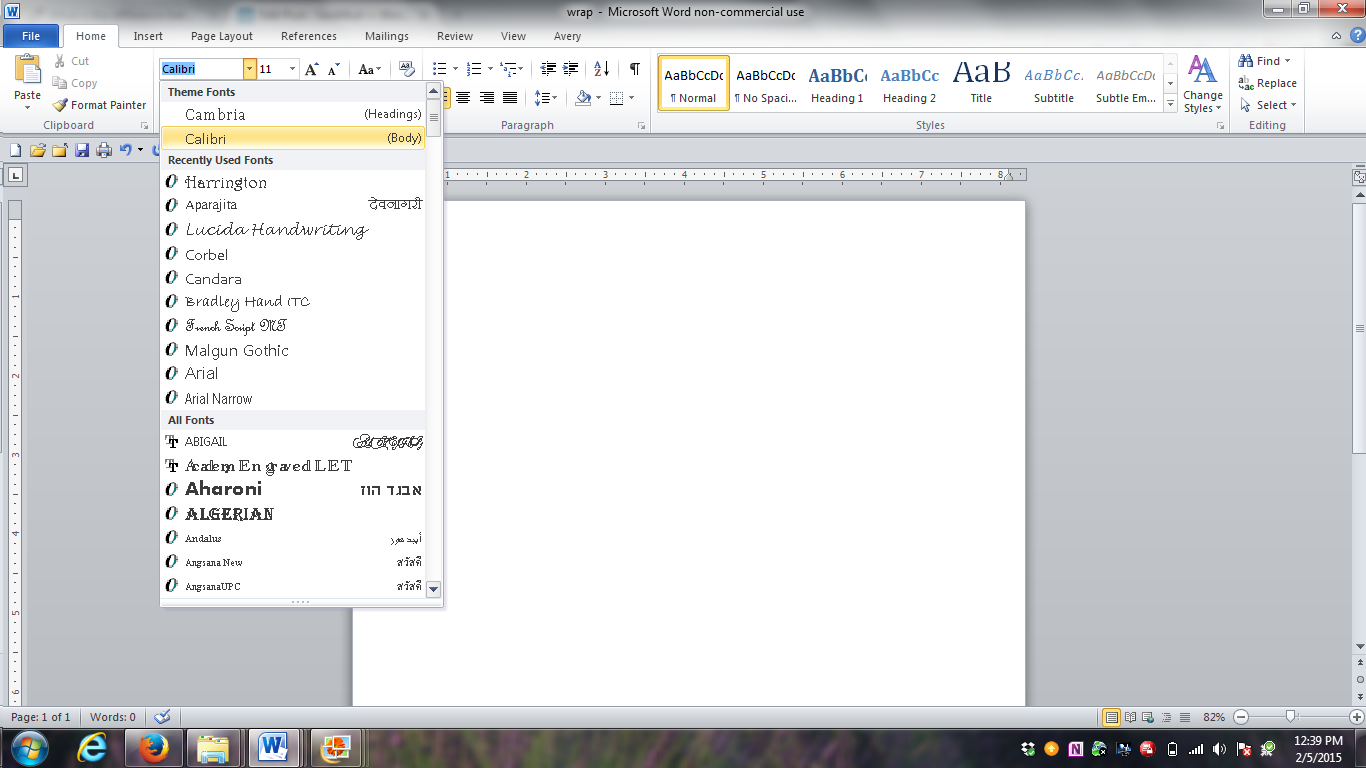
Task: Click the zoom slider handle
Action: [x=1291, y=717]
